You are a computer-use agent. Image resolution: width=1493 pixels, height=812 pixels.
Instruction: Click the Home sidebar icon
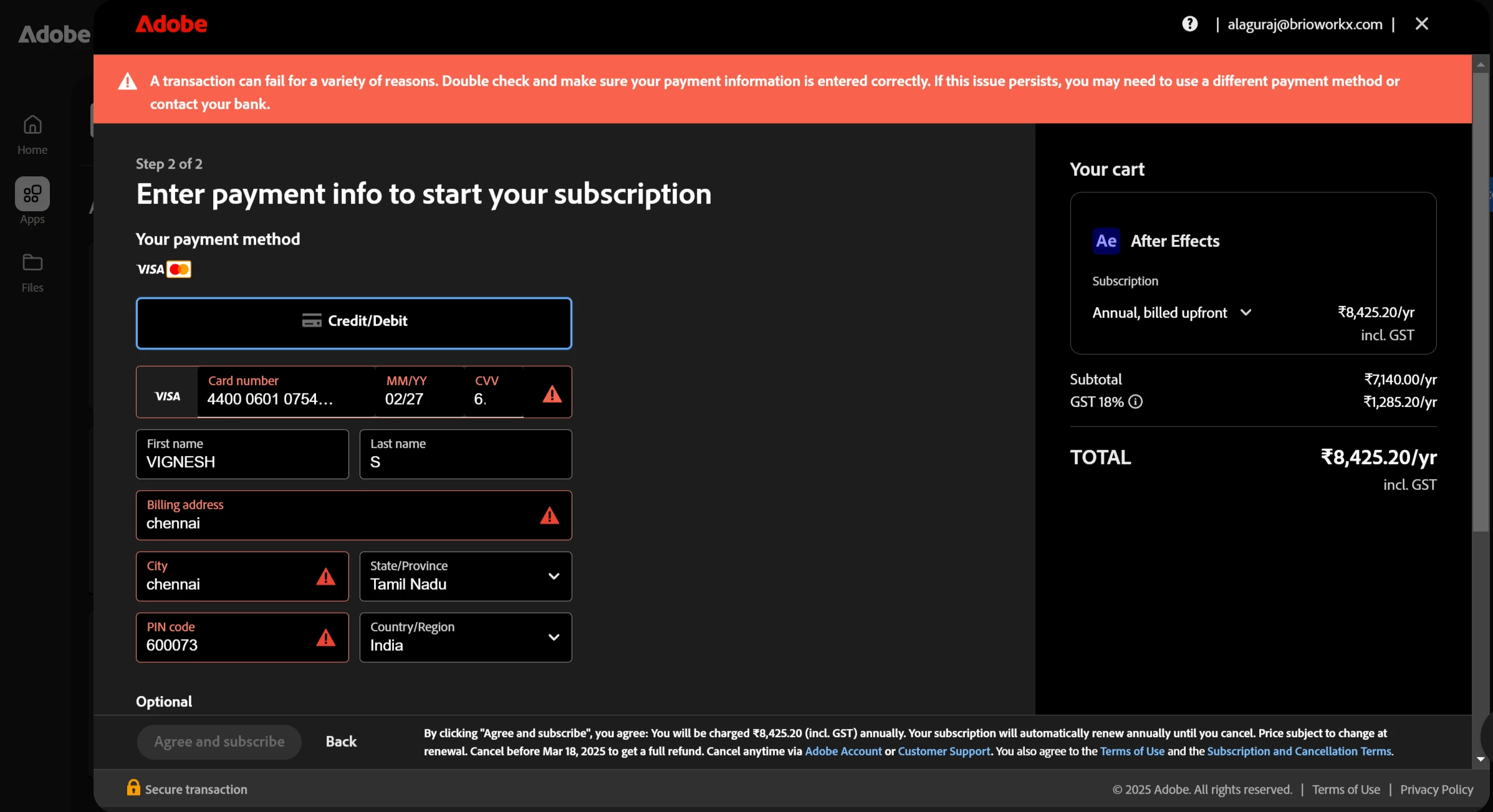(32, 125)
